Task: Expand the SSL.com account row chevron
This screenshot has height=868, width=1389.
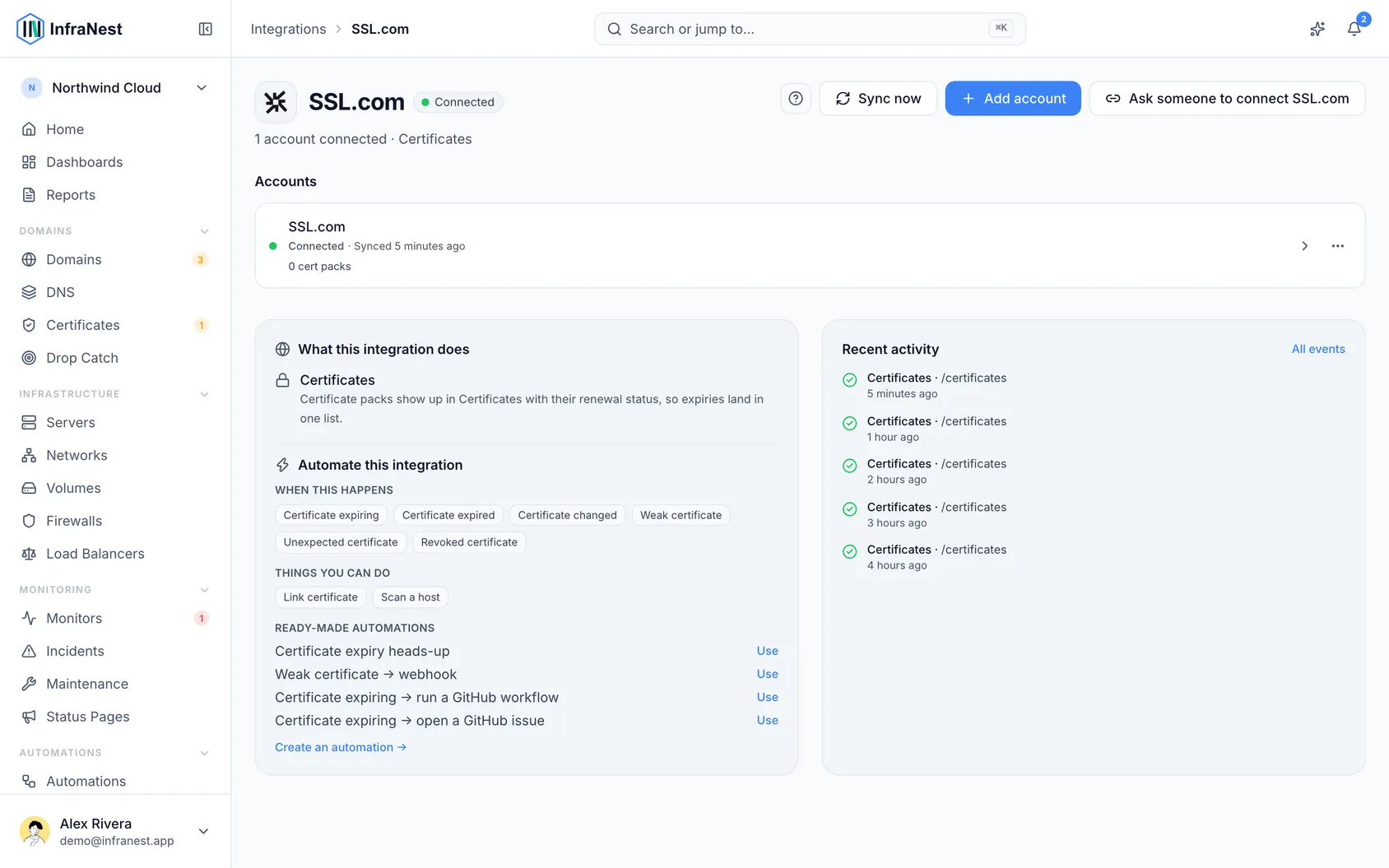Action: click(1304, 246)
